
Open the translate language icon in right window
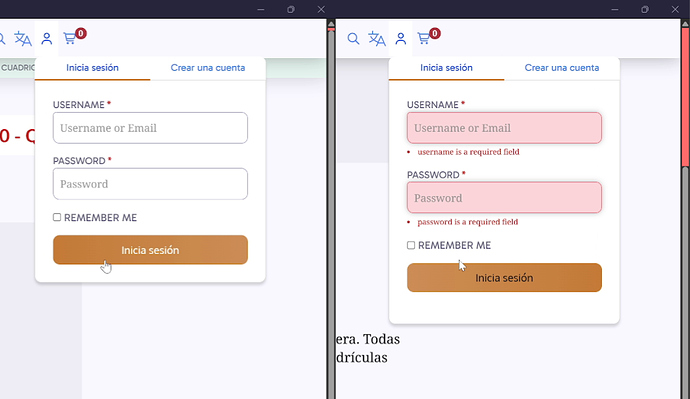tap(377, 39)
